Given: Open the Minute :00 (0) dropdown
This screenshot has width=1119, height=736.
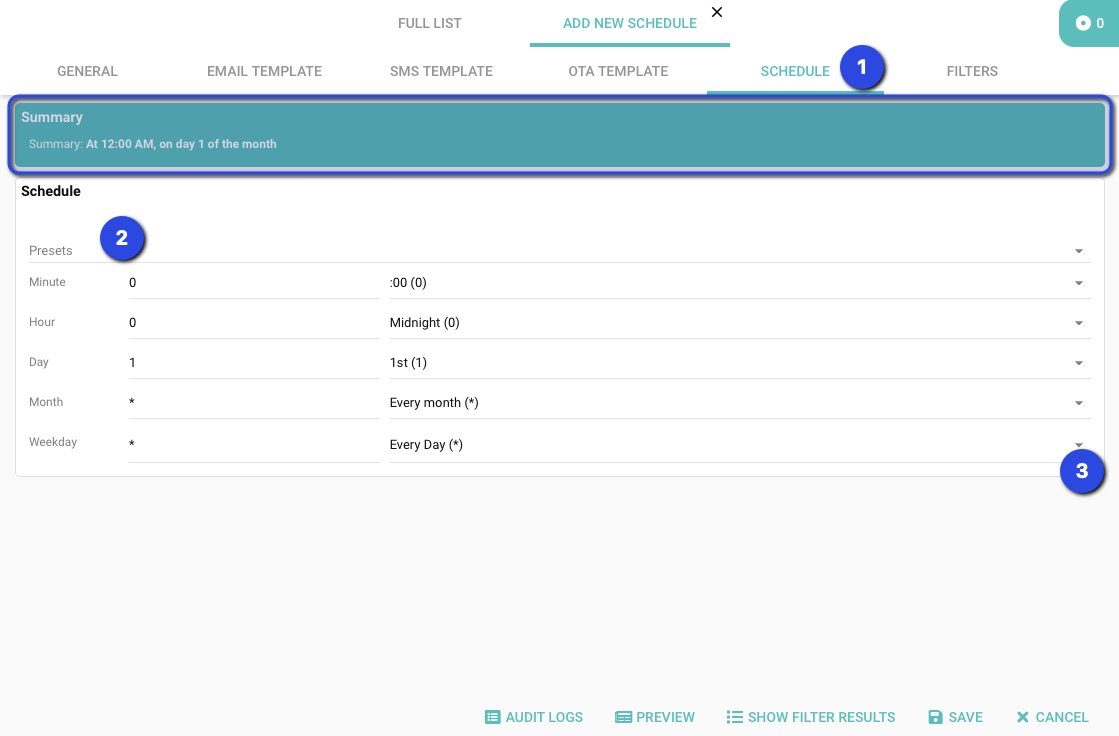Looking at the screenshot, I should [1079, 283].
